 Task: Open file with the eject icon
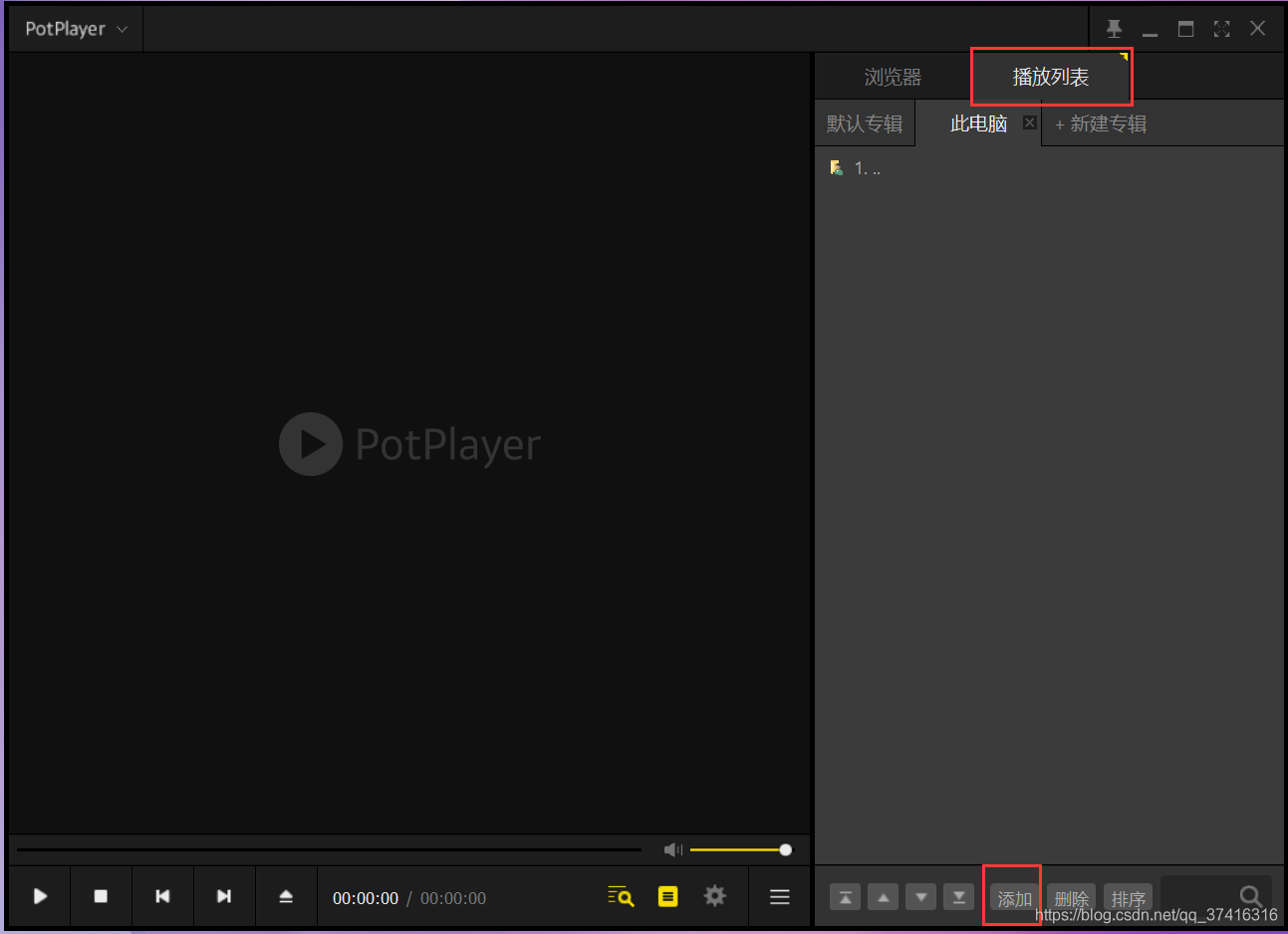[x=286, y=896]
